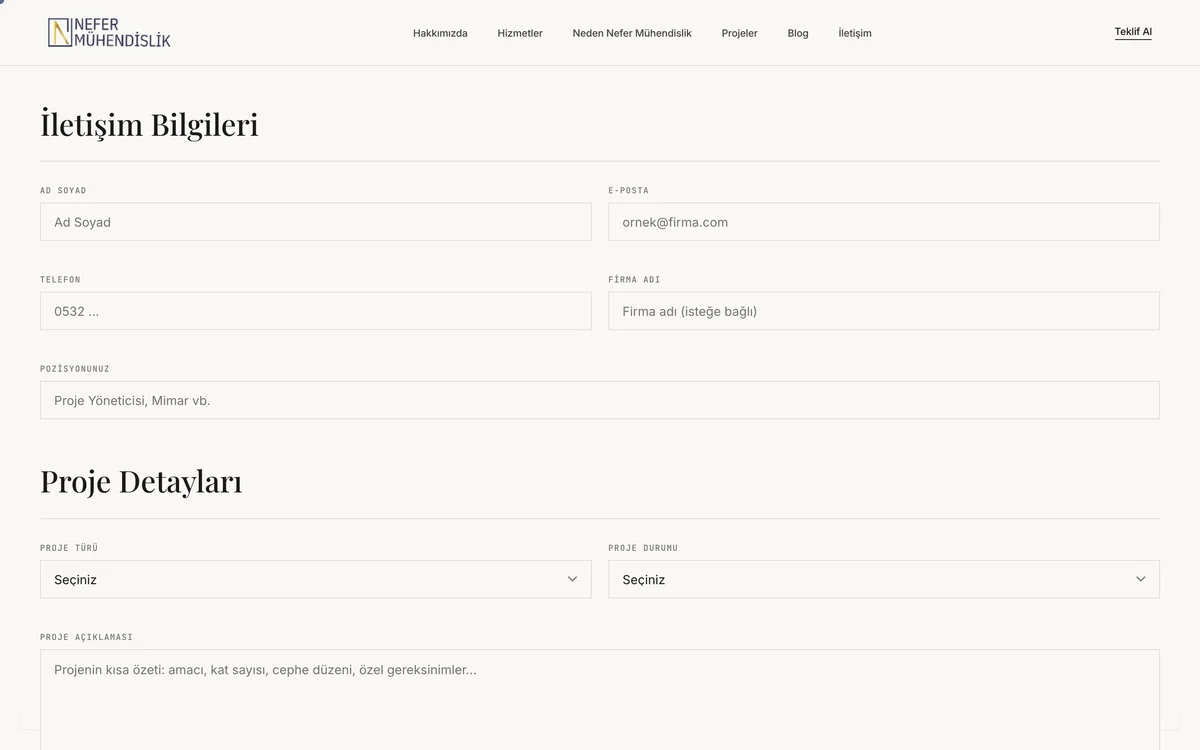The width and height of the screenshot is (1200, 750).
Task: Navigate to Projeler
Action: click(740, 33)
